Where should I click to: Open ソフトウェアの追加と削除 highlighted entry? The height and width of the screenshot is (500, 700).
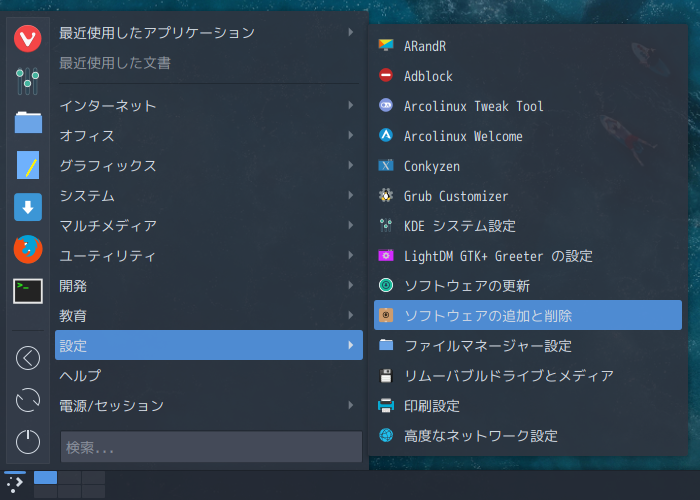pyautogui.click(x=528, y=315)
